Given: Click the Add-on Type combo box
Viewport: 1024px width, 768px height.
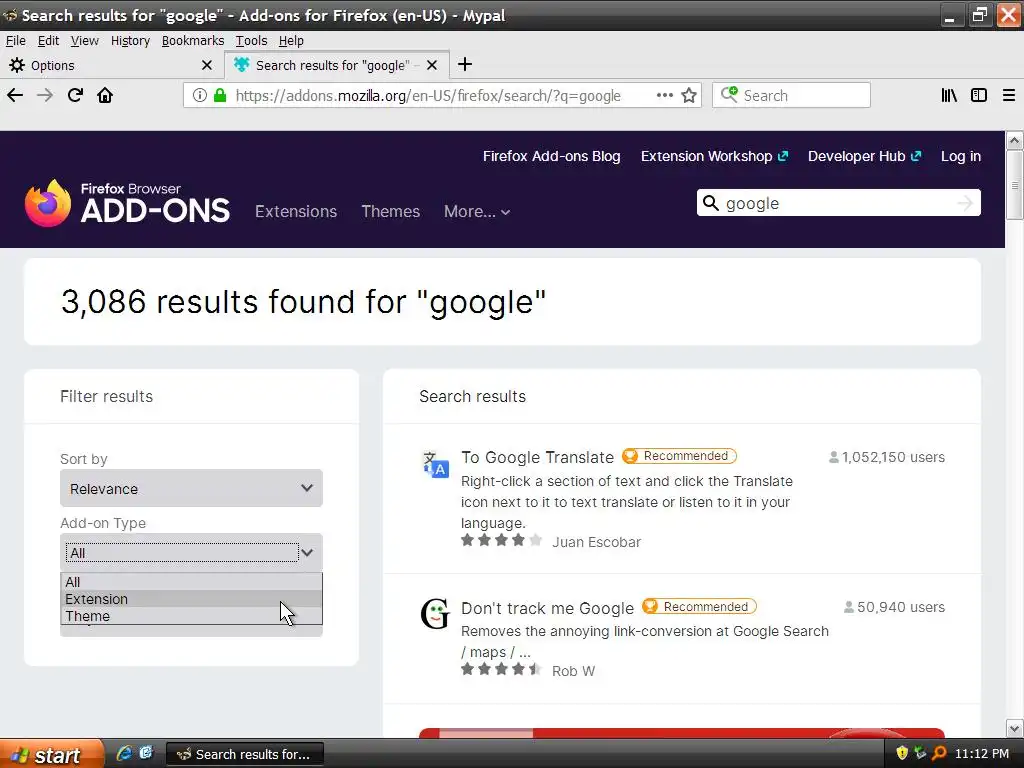Looking at the screenshot, I should click(191, 552).
